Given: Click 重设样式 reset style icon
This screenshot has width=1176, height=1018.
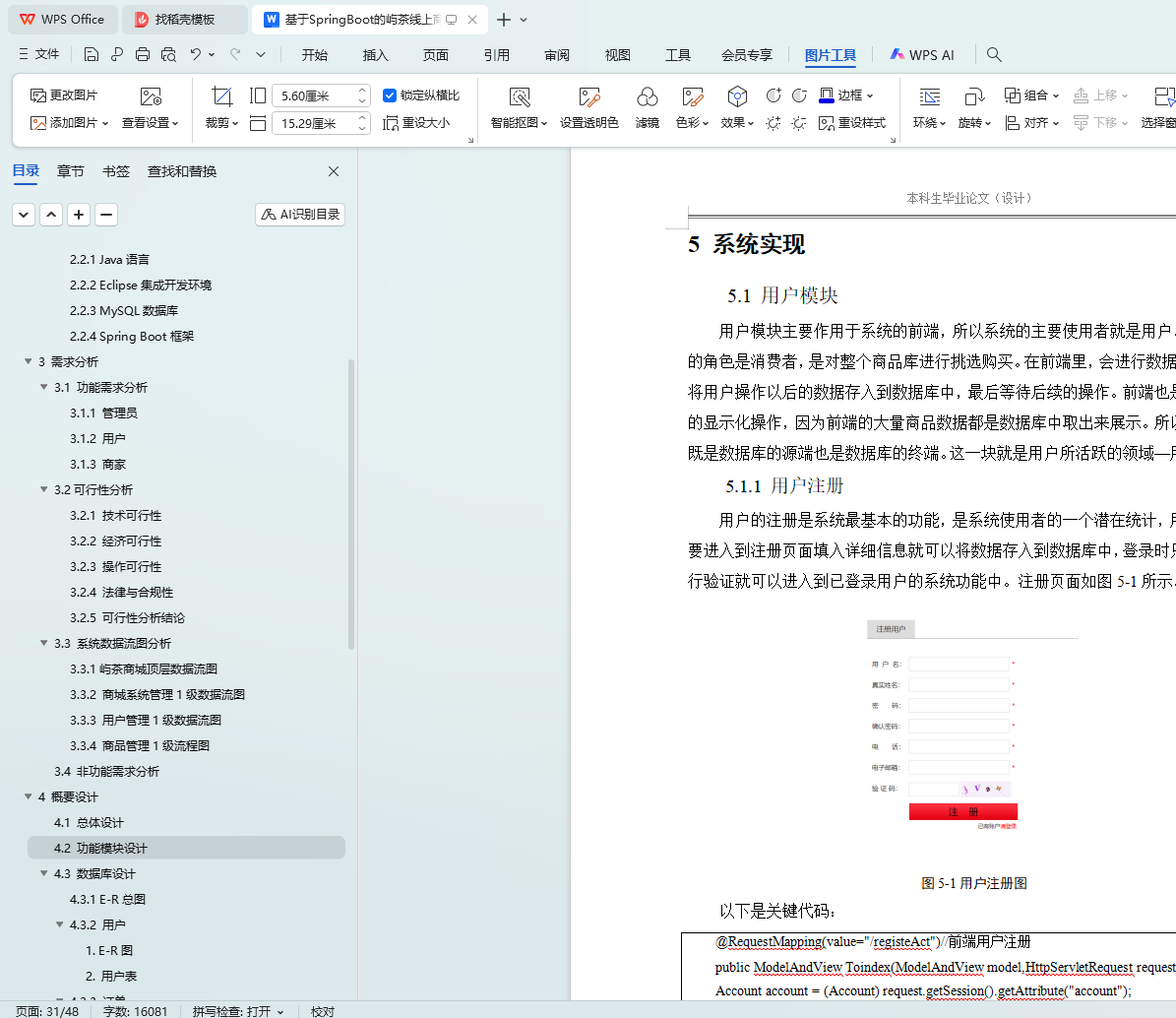Looking at the screenshot, I should [852, 123].
